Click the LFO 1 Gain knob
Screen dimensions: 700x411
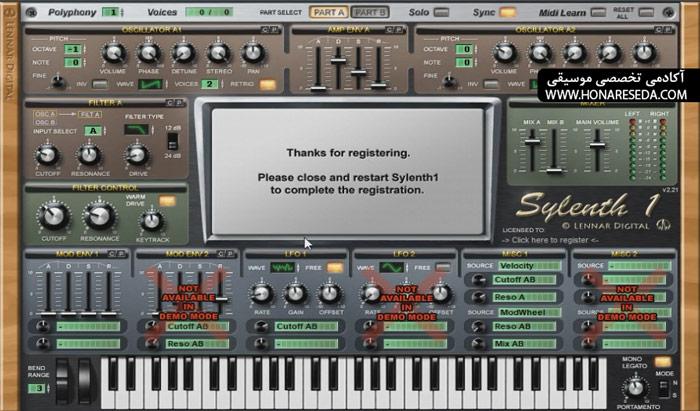(x=295, y=294)
